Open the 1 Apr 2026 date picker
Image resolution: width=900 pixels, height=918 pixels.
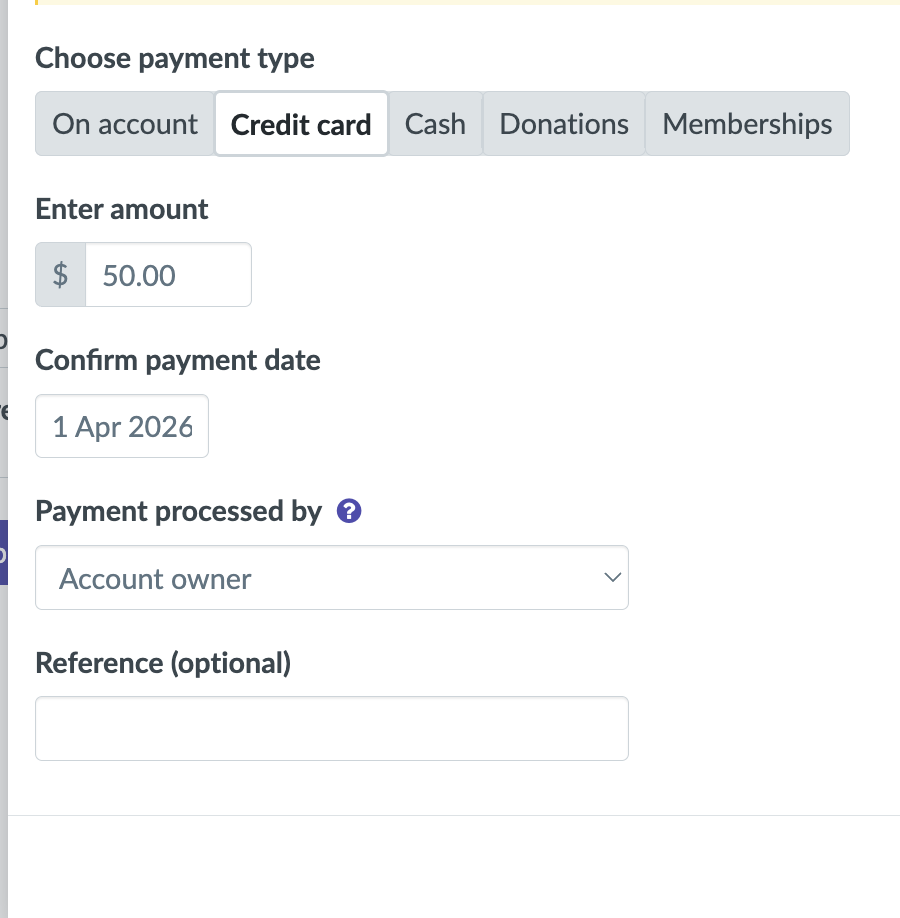pos(122,427)
